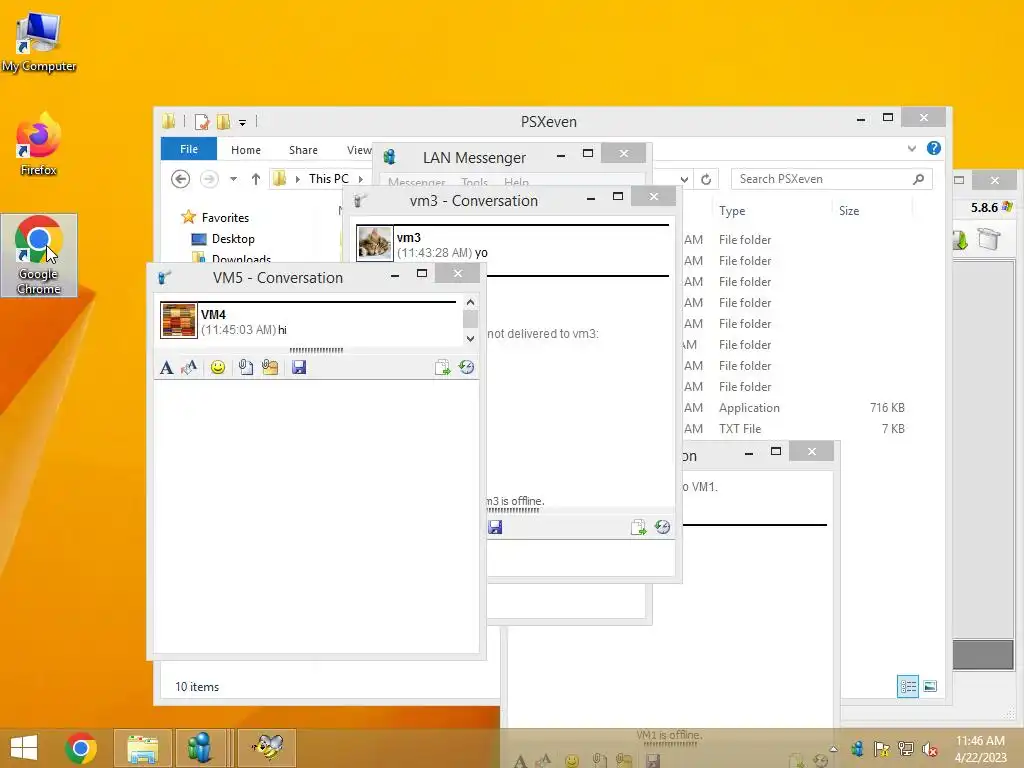The width and height of the screenshot is (1024, 768).
Task: Select Desktop in navigation pane
Action: (232, 239)
